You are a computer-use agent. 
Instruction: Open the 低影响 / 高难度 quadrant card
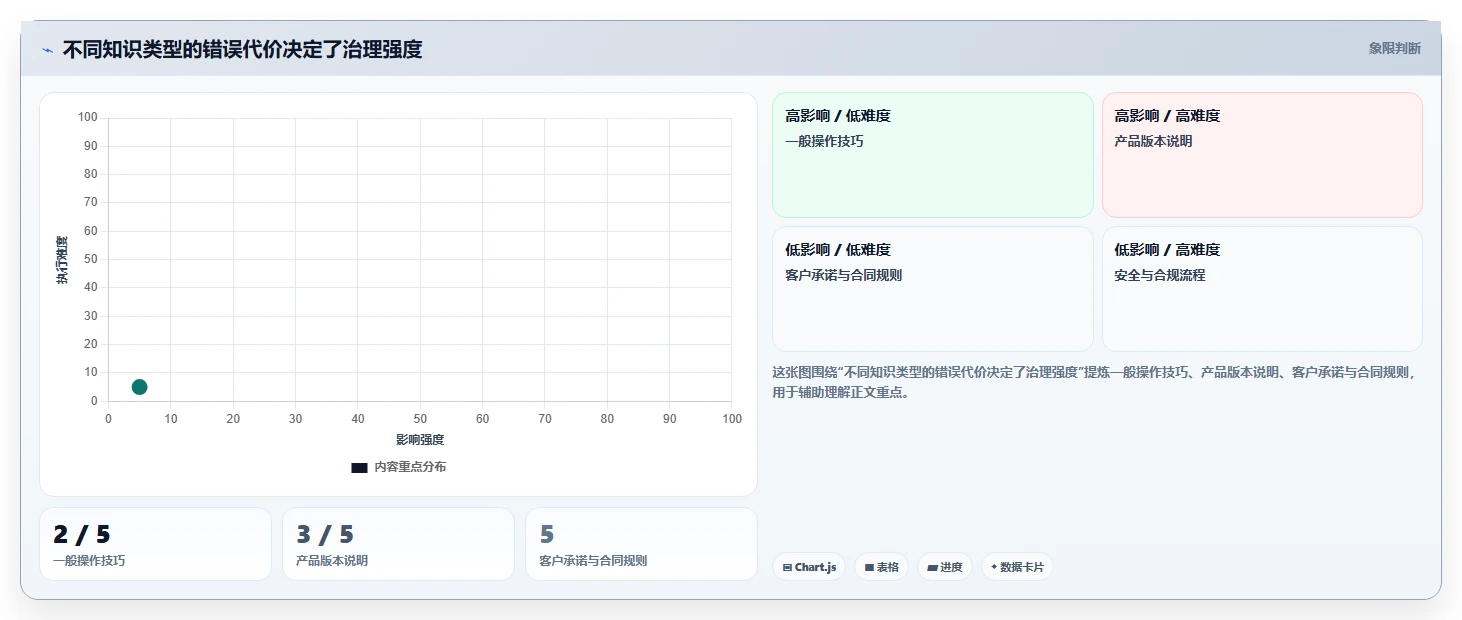[1262, 289]
